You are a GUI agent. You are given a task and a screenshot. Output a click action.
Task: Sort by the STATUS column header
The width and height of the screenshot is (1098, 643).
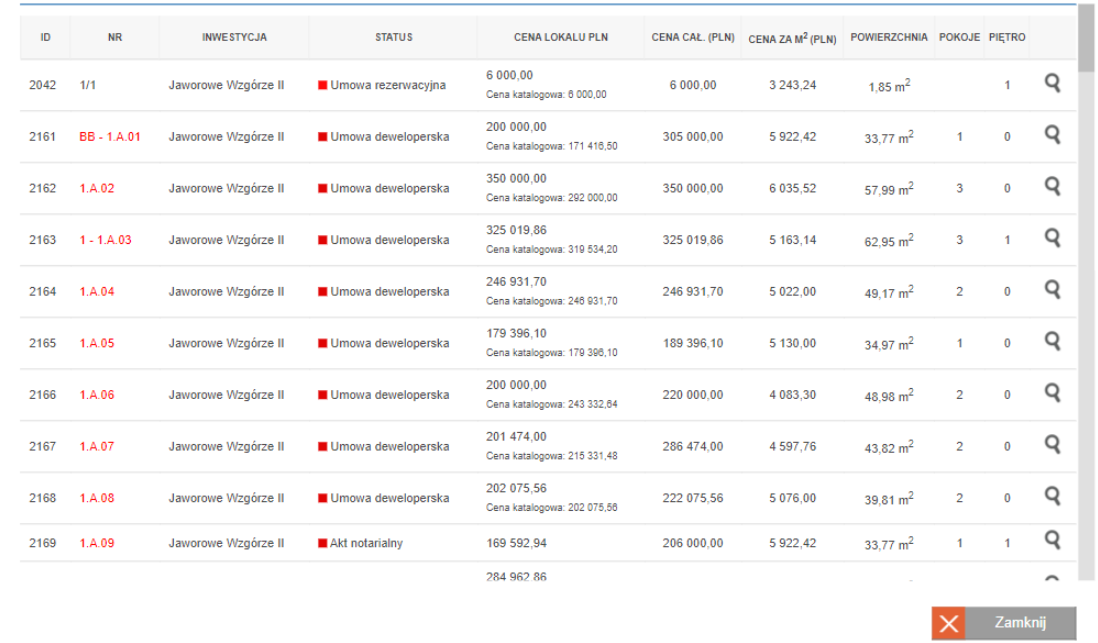point(394,37)
